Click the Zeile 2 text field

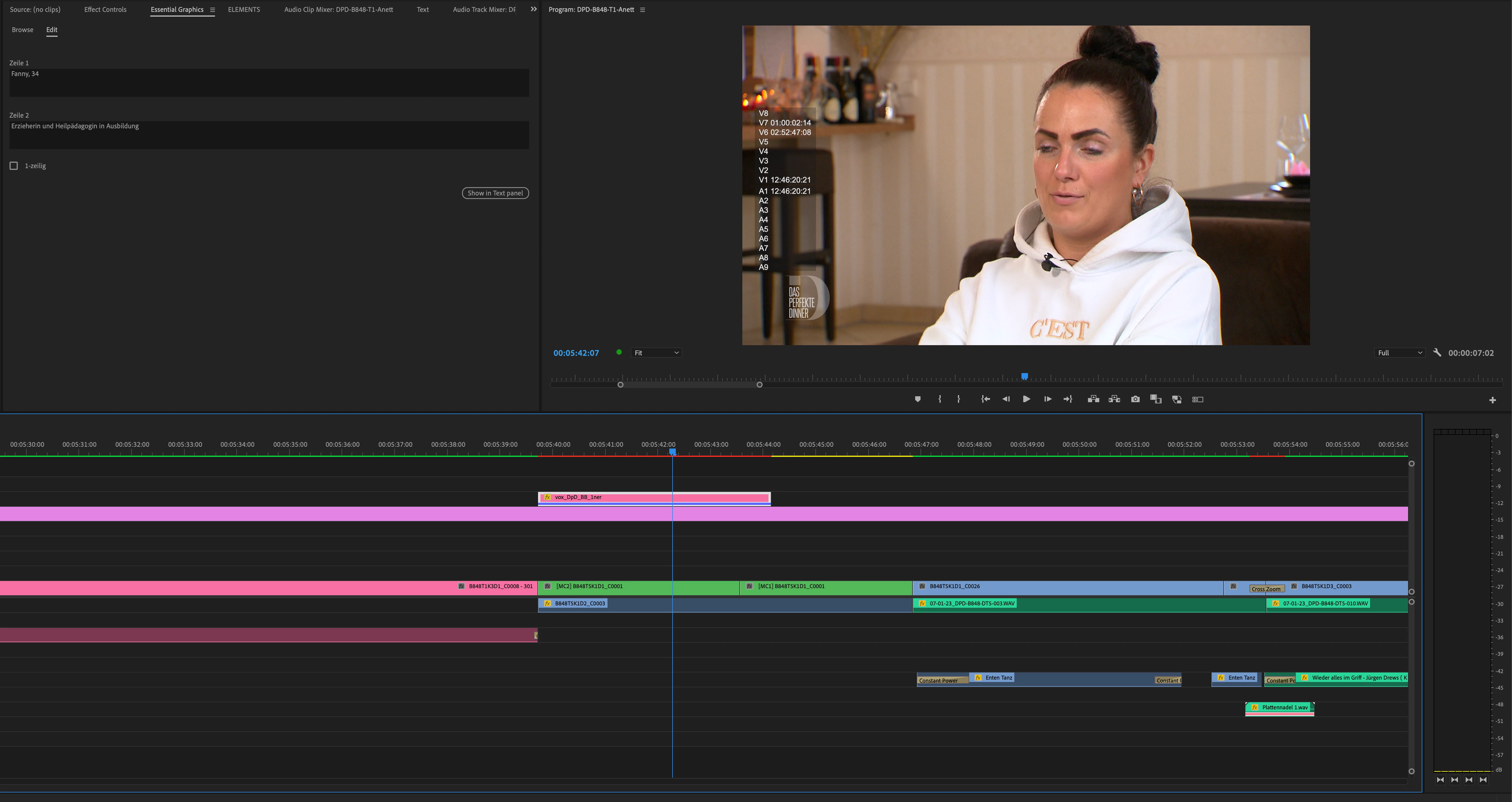pyautogui.click(x=269, y=135)
